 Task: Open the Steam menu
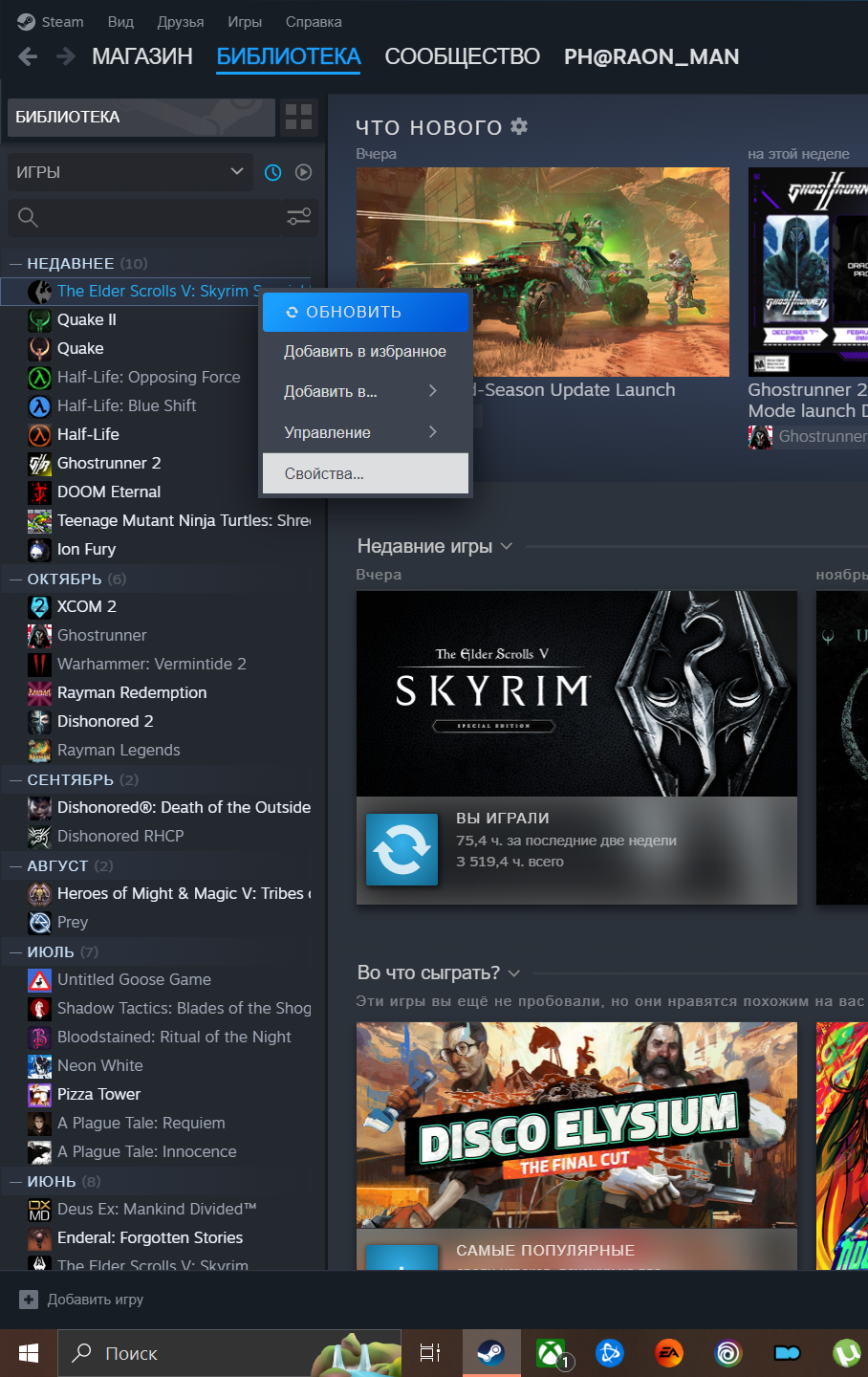coord(62,21)
